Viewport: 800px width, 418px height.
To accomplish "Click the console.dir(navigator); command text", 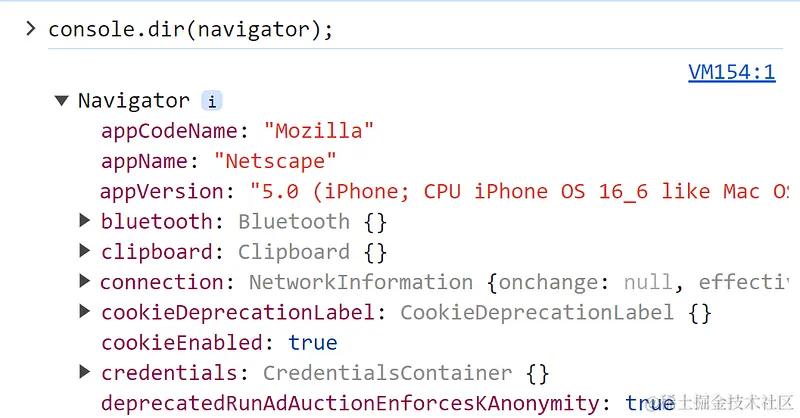I will 190,29.
